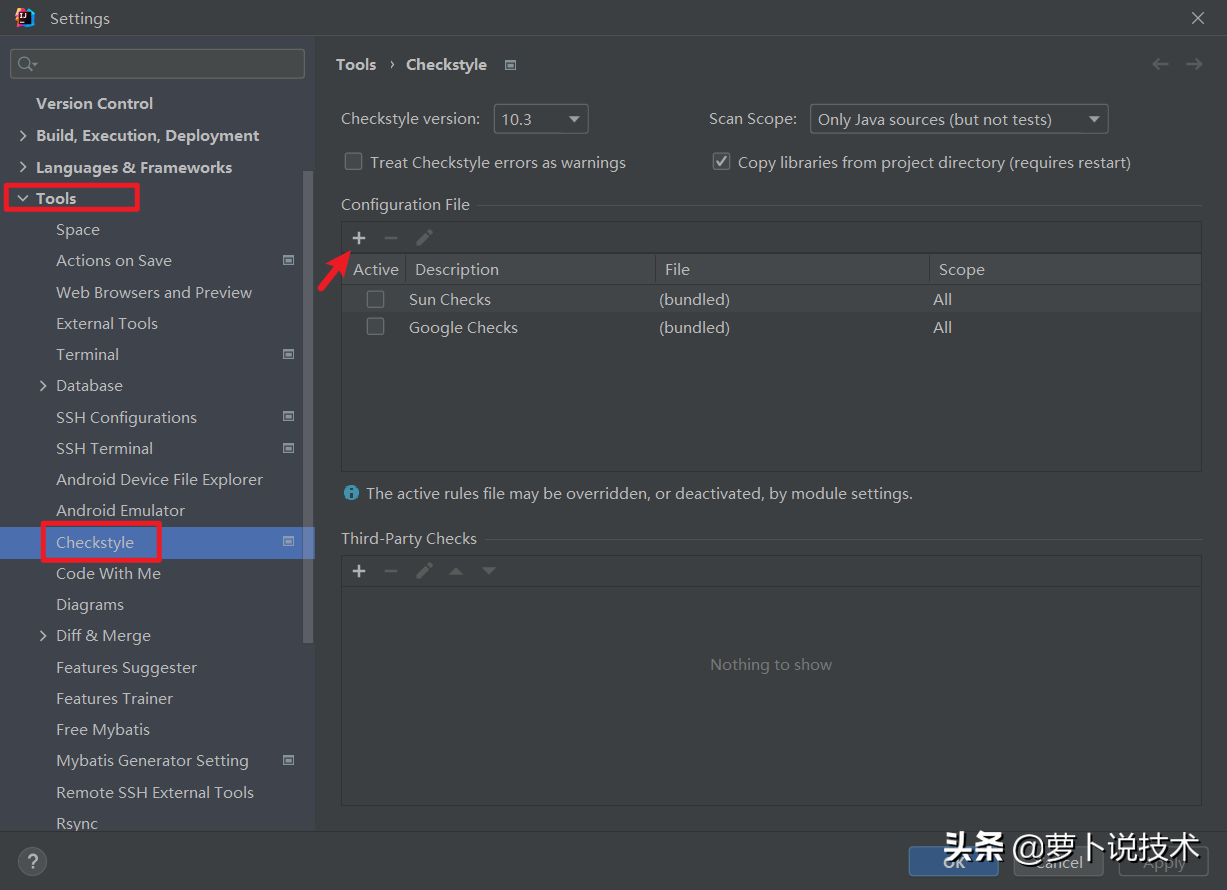Open Code With Me settings

coord(108,573)
